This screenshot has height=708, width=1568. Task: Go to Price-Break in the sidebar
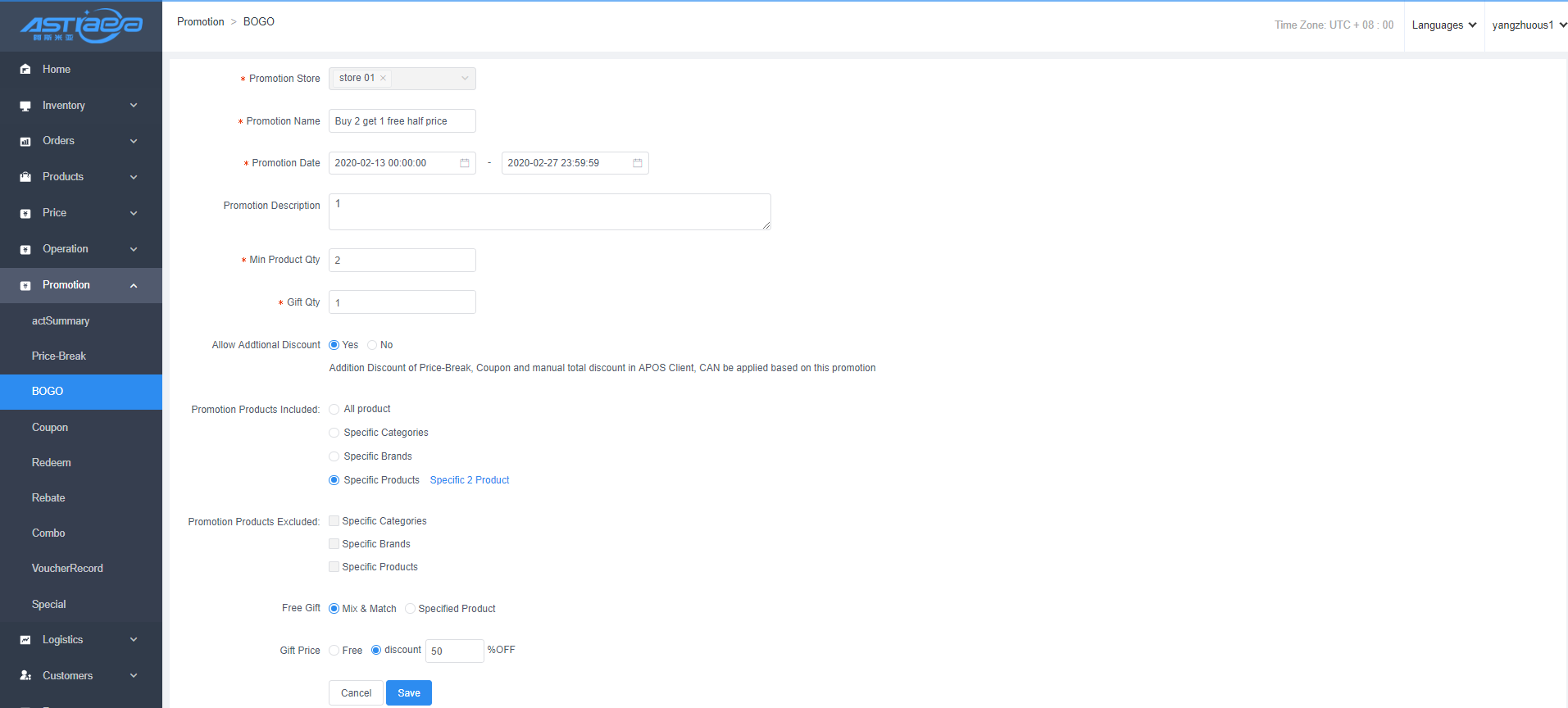[59, 356]
